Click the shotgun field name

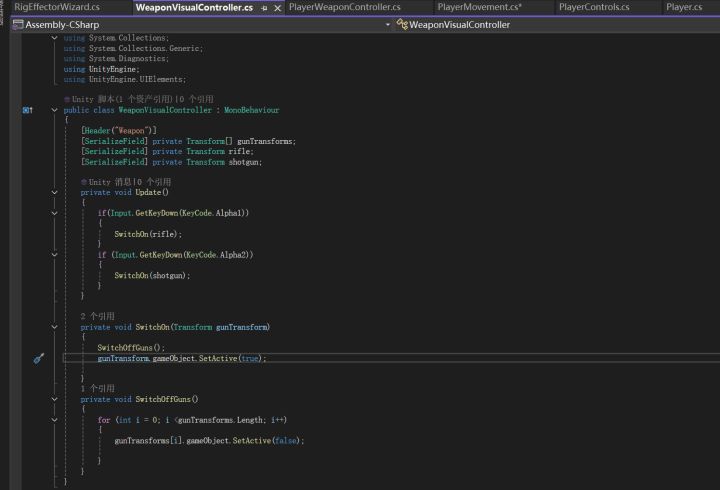pos(244,162)
